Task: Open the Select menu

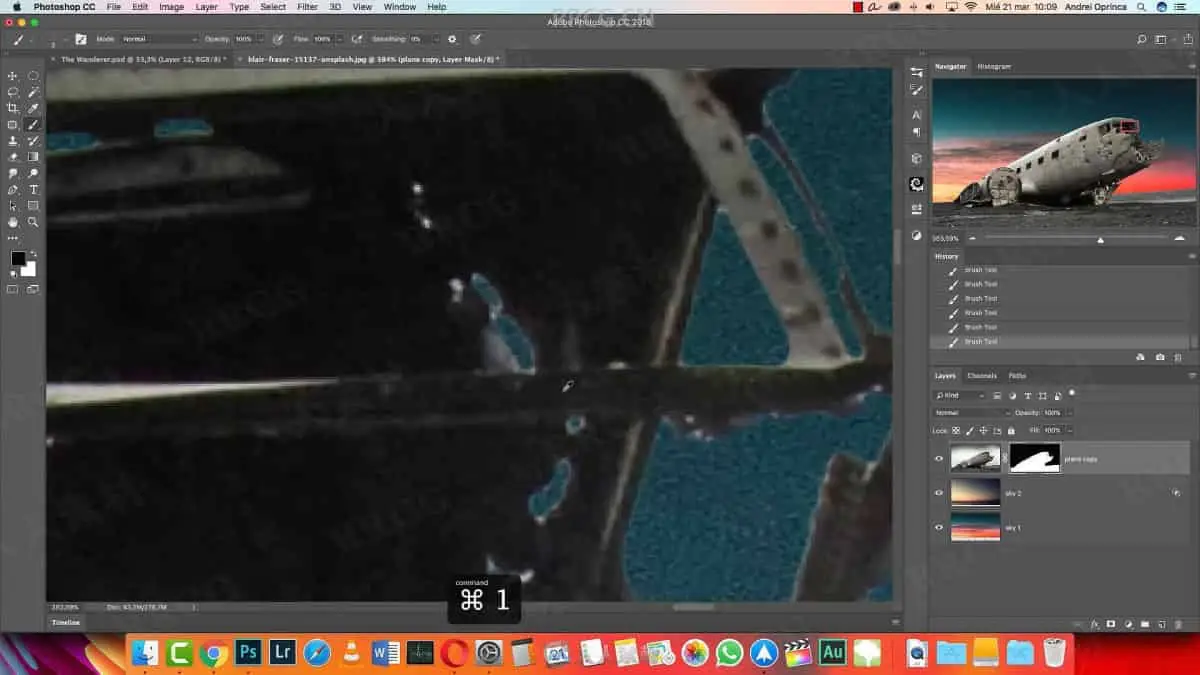Action: [273, 7]
